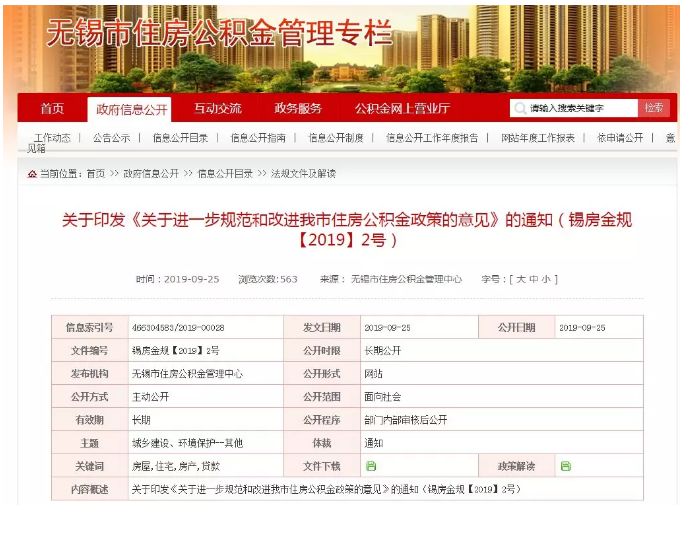
Task: Open 公告公示 submenu link
Action: point(112,138)
